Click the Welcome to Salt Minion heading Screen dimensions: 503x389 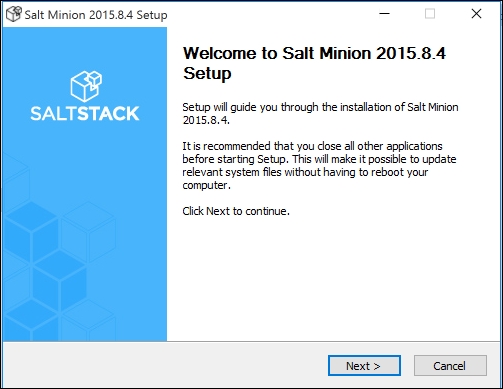(314, 53)
